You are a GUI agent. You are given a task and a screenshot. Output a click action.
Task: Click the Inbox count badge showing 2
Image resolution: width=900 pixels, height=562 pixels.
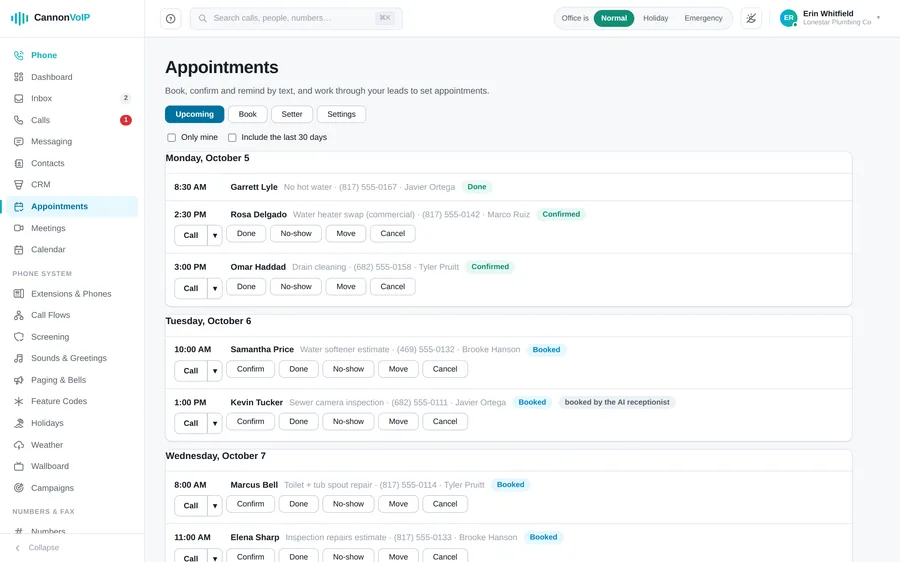[x=126, y=98]
